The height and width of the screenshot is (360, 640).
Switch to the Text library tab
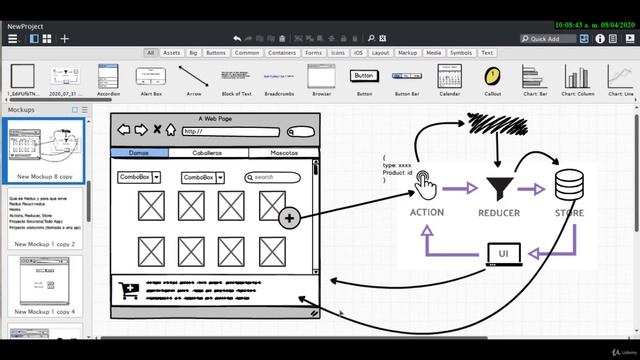tap(487, 53)
